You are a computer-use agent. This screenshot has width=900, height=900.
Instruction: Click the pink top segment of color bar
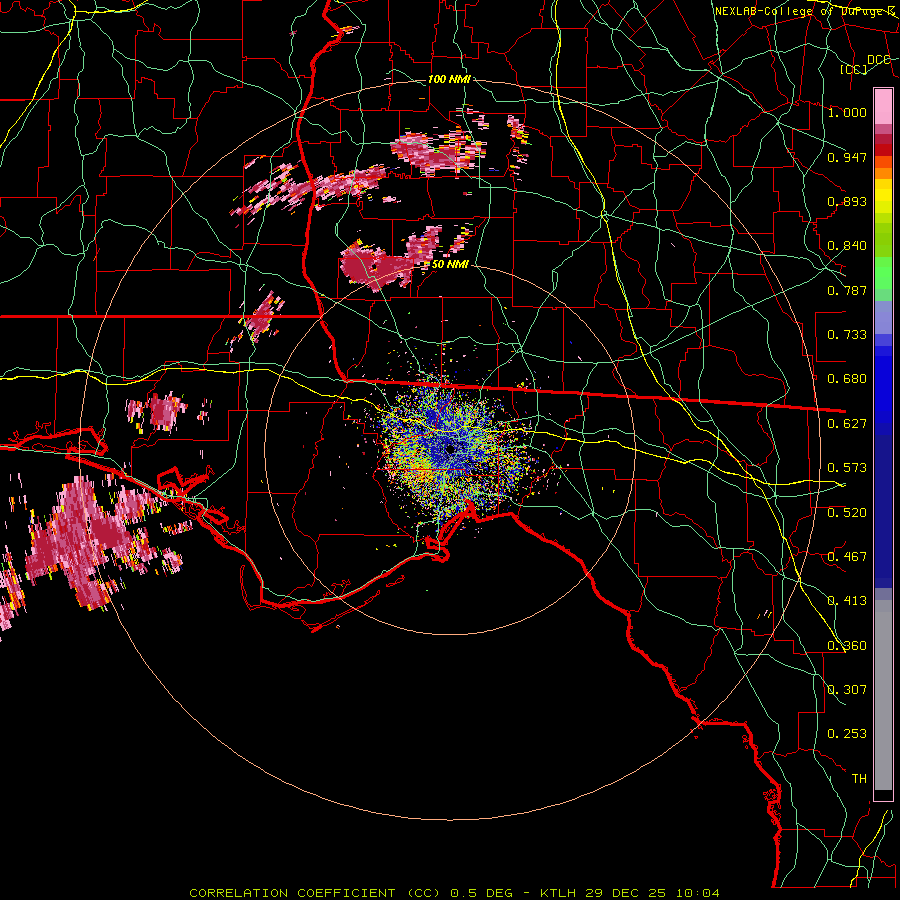point(883,106)
